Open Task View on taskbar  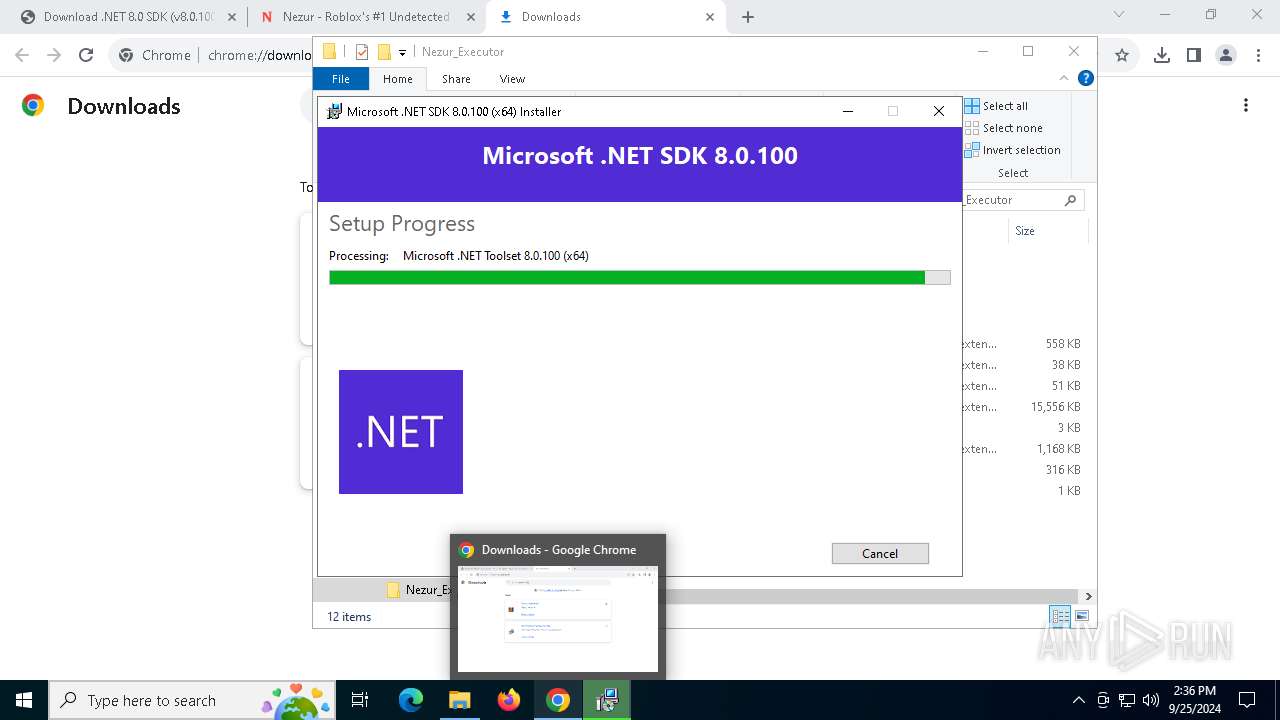pos(361,700)
